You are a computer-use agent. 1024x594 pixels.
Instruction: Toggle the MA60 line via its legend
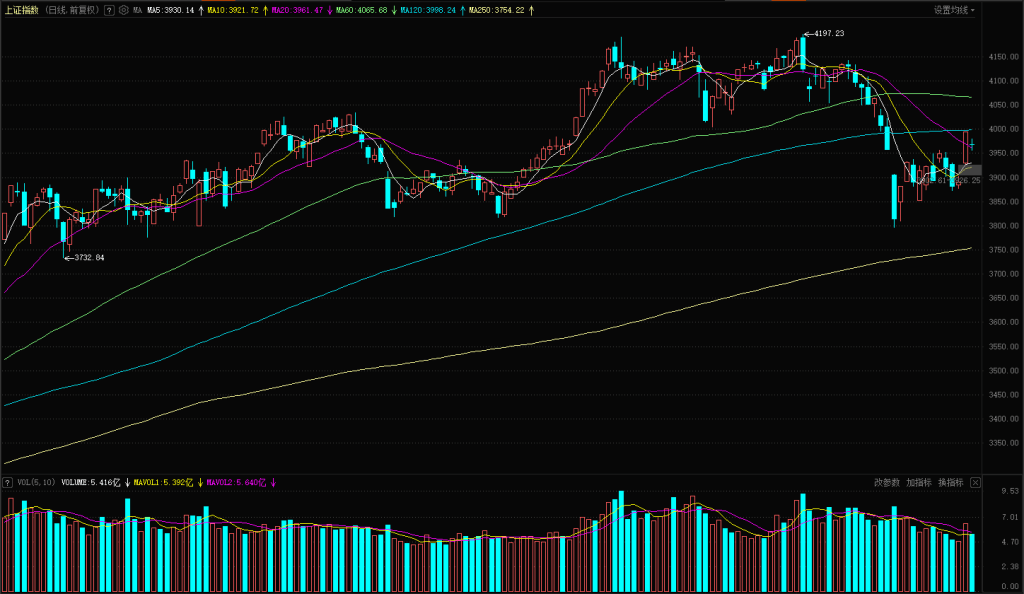[x=360, y=10]
